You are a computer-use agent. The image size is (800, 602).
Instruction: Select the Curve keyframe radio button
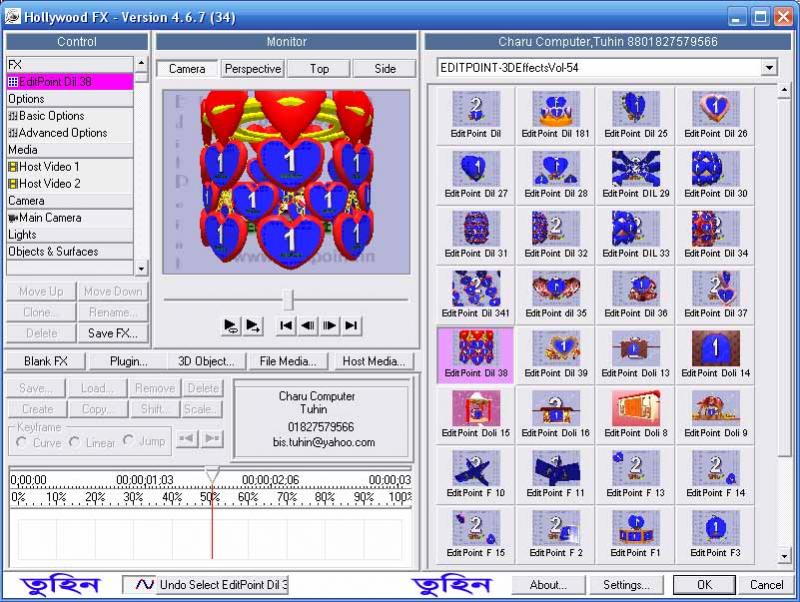[x=22, y=442]
